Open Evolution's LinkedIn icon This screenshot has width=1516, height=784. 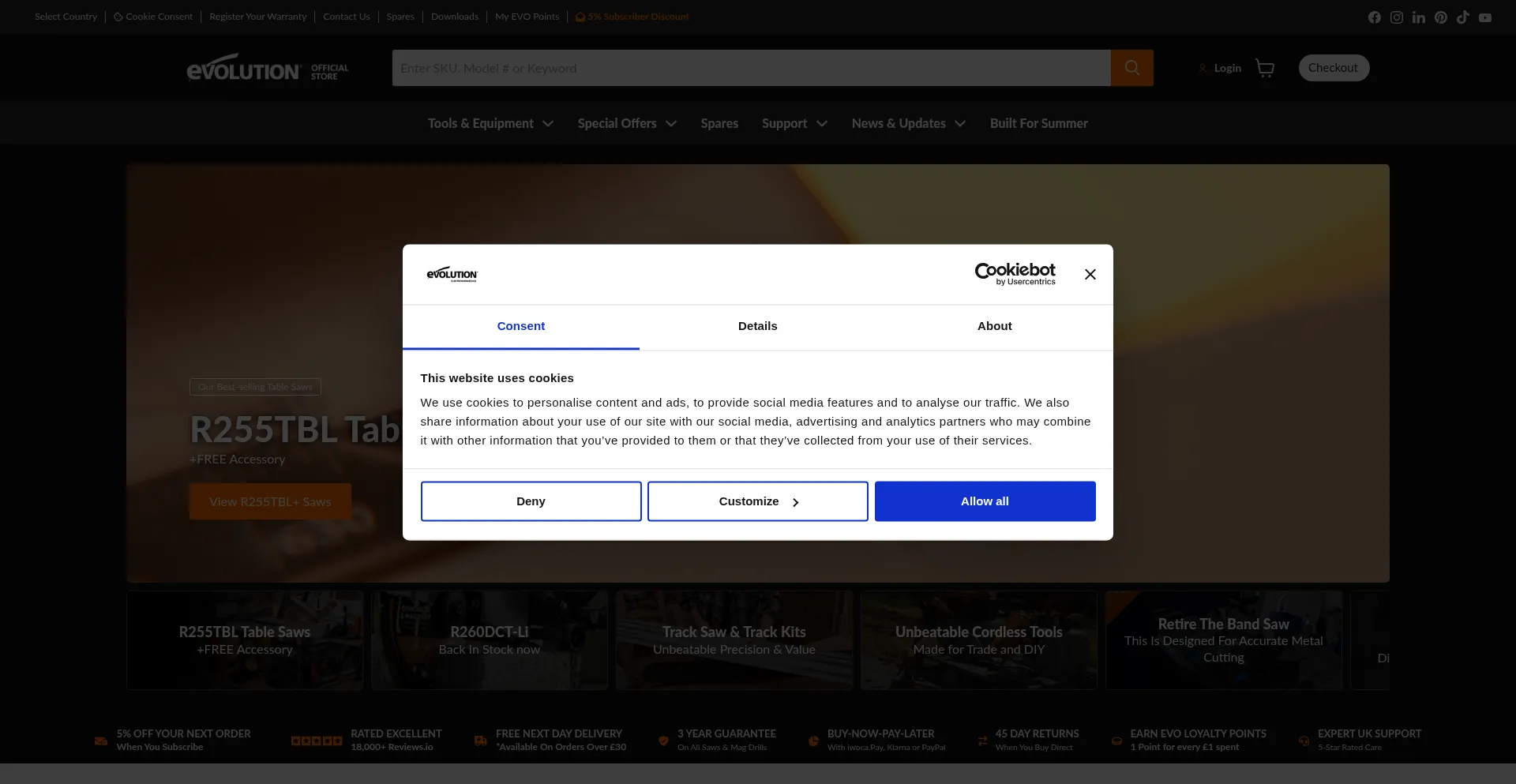[x=1419, y=17]
